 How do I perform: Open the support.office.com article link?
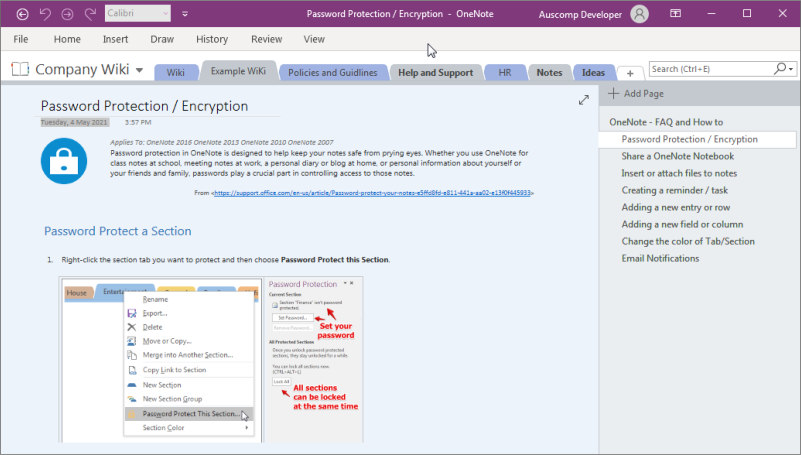click(x=372, y=193)
